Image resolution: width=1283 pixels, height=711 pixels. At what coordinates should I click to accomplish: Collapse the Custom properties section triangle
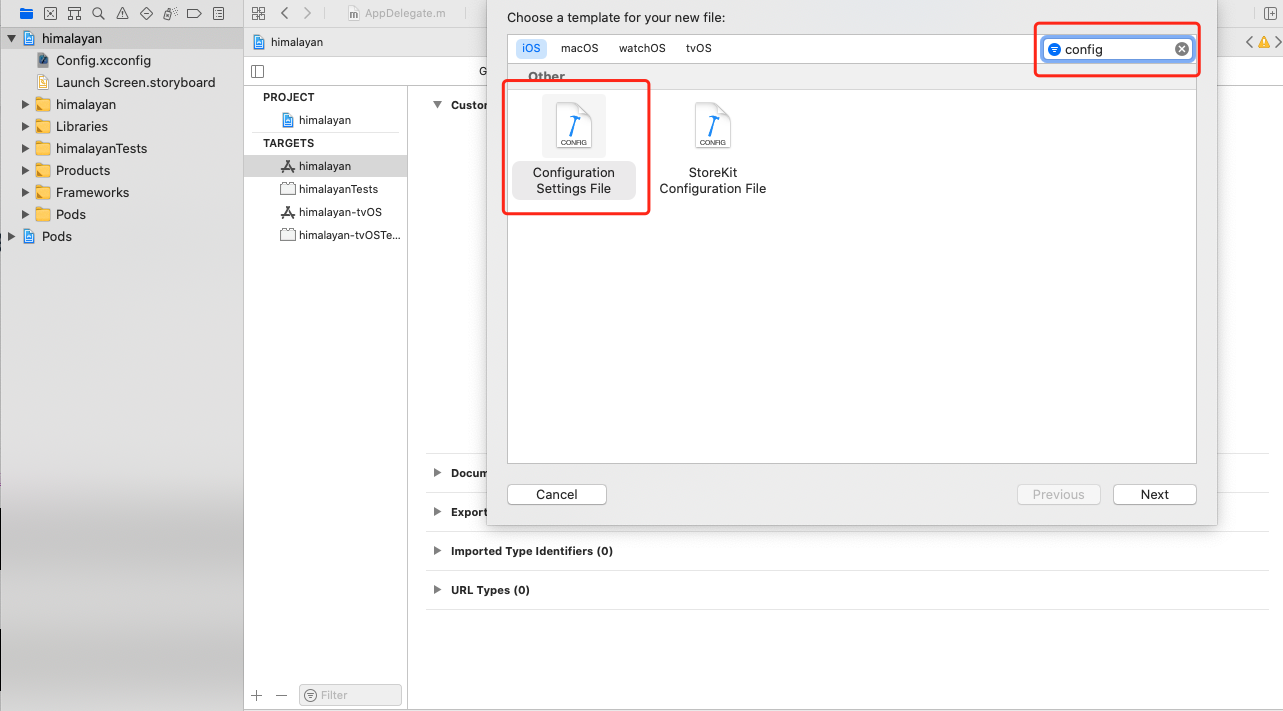(437, 105)
